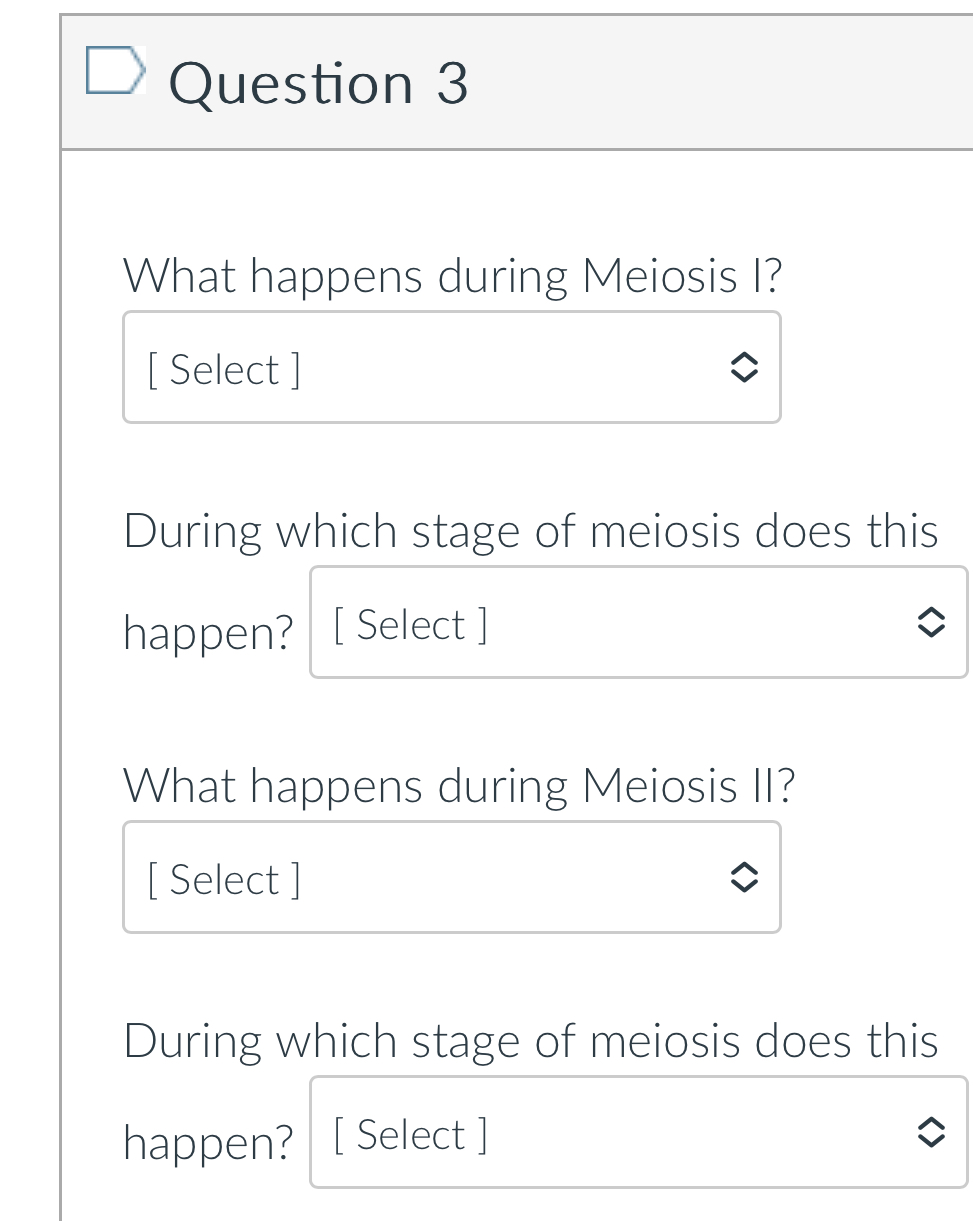
Task: Click the second 'happen?' label near the bottom
Action: (x=208, y=1142)
